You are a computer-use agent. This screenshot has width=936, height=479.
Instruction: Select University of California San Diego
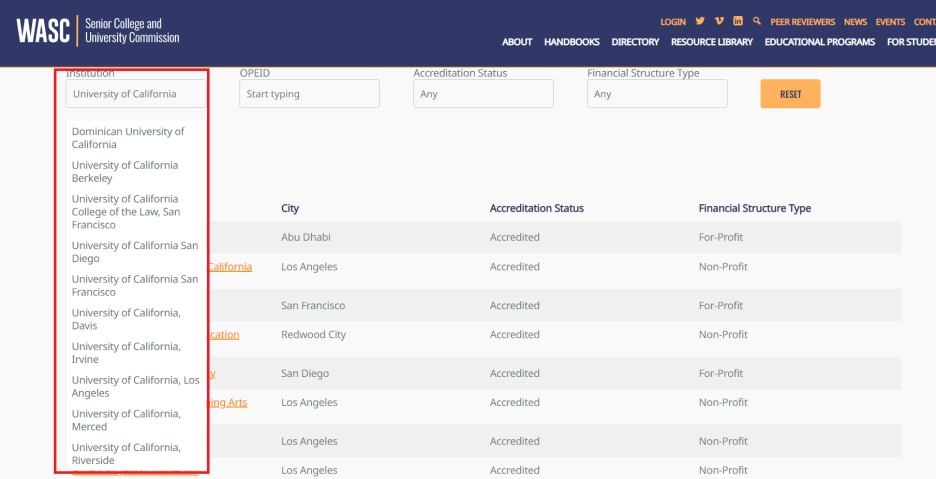[x=135, y=251]
